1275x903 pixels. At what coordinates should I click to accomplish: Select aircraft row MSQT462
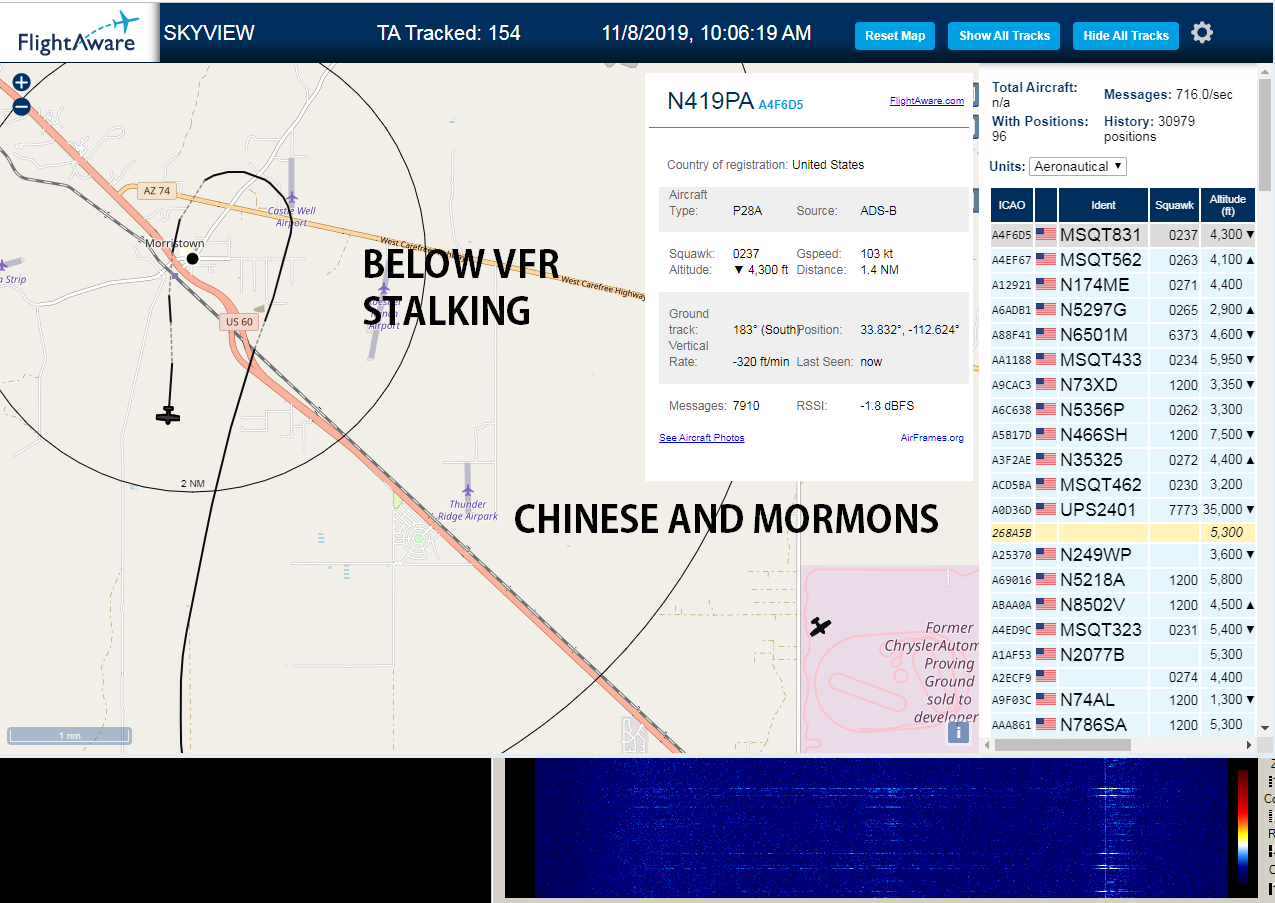[1123, 485]
